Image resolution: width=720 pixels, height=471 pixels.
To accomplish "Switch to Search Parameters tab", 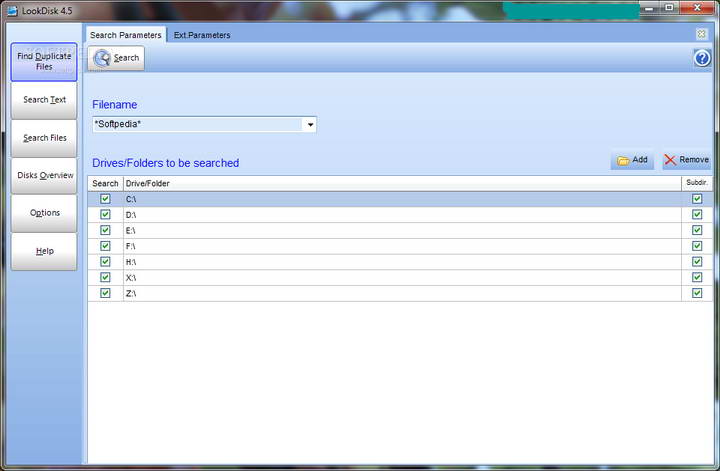I will tap(125, 35).
